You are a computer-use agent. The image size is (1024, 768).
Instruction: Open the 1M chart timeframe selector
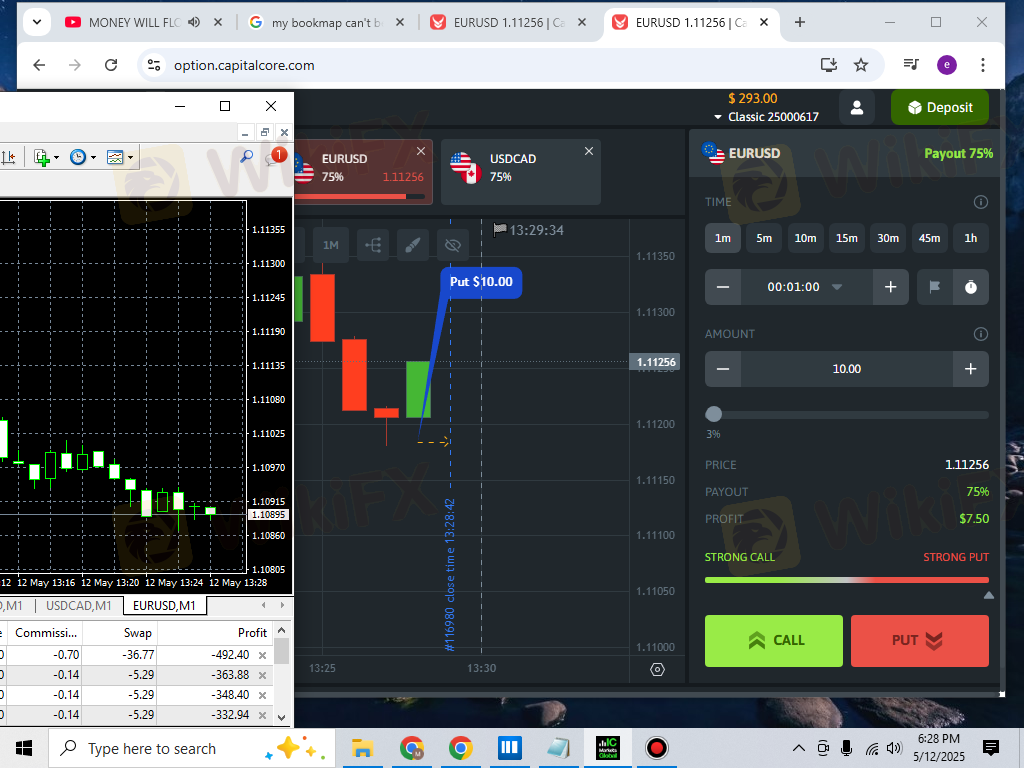pyautogui.click(x=331, y=245)
